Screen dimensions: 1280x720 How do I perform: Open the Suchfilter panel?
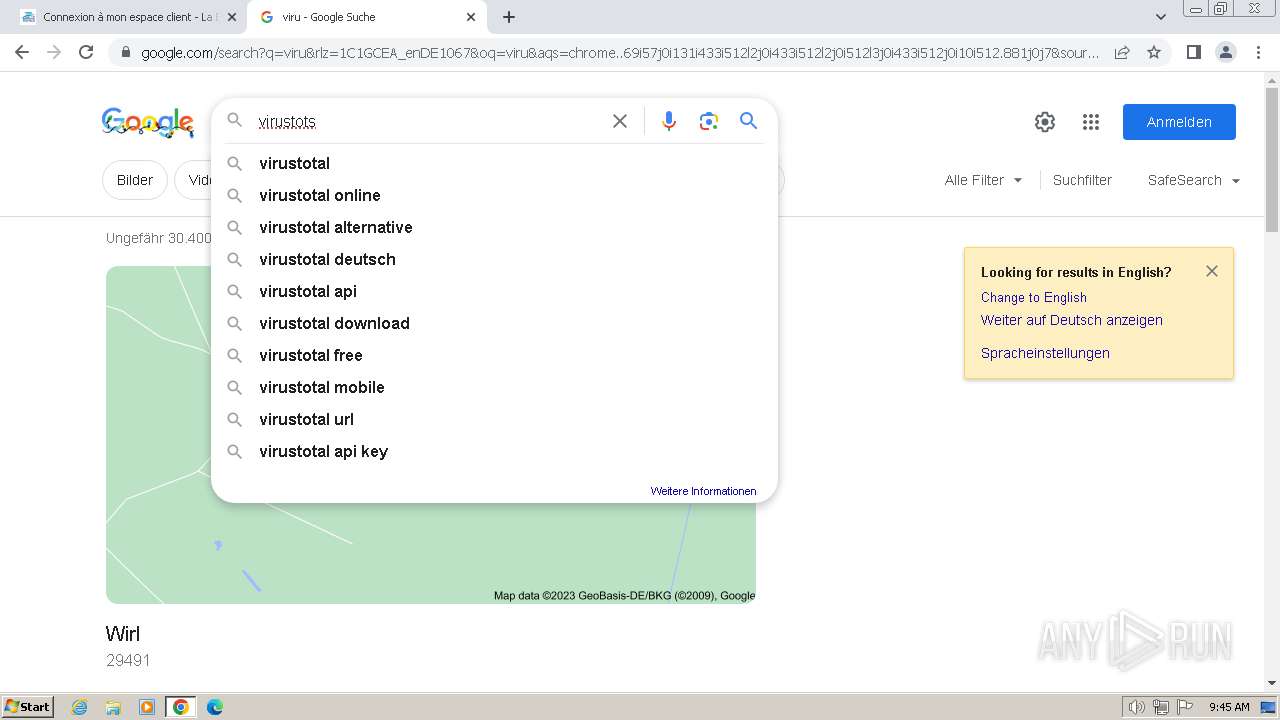point(1082,180)
